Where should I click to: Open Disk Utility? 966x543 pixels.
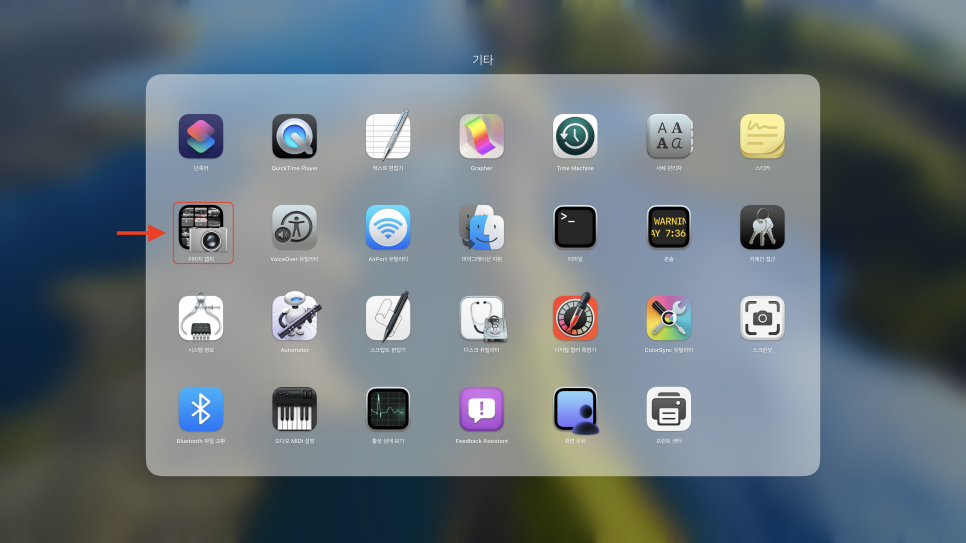coord(481,318)
